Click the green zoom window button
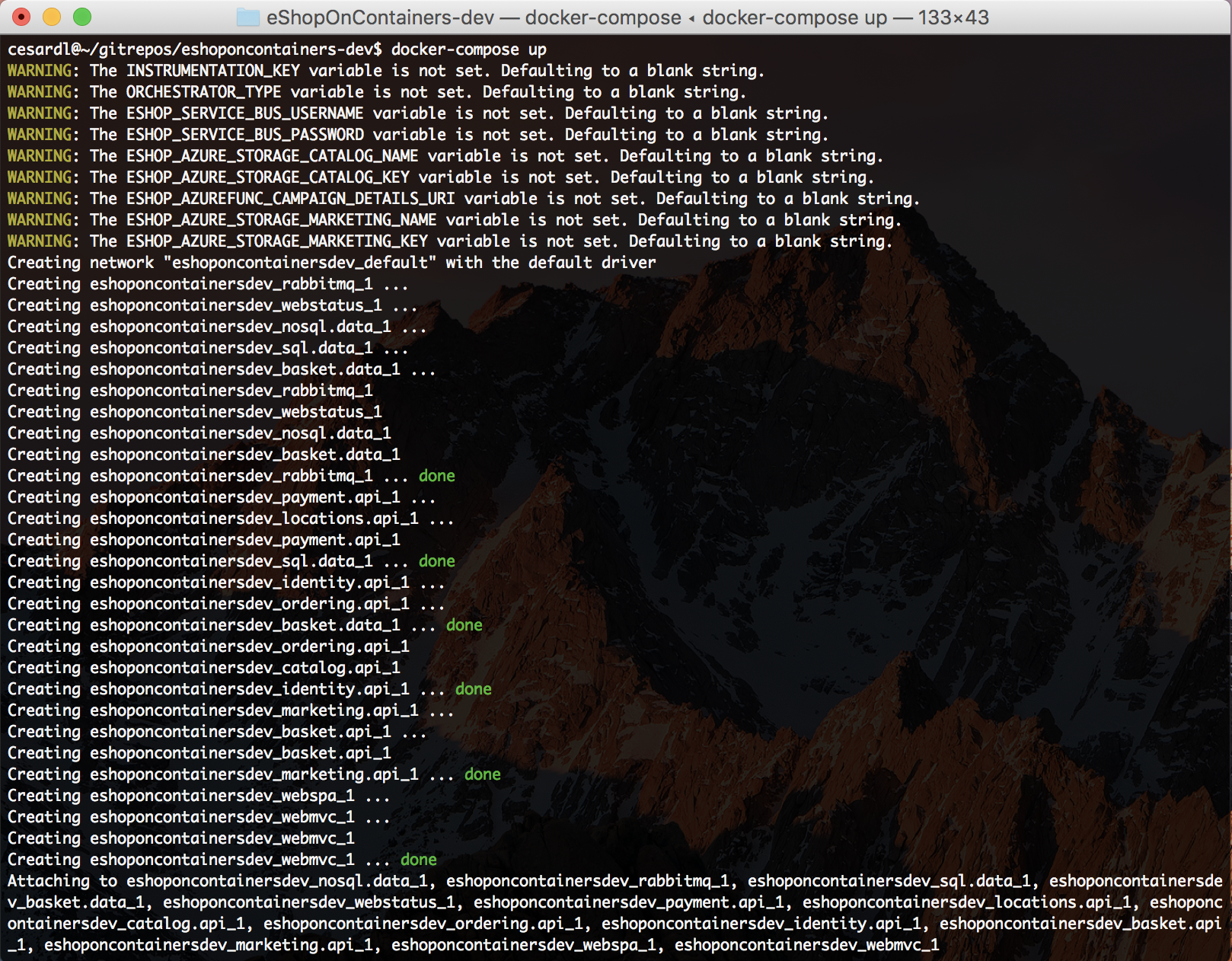Screen dimensions: 1232x961 (x=82, y=17)
